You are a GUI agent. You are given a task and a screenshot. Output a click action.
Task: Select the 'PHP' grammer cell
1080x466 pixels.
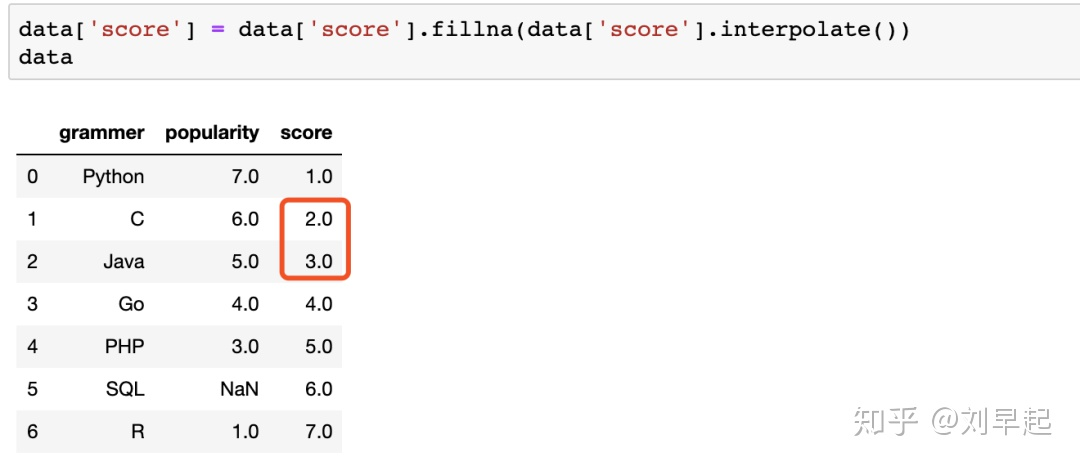coord(125,346)
